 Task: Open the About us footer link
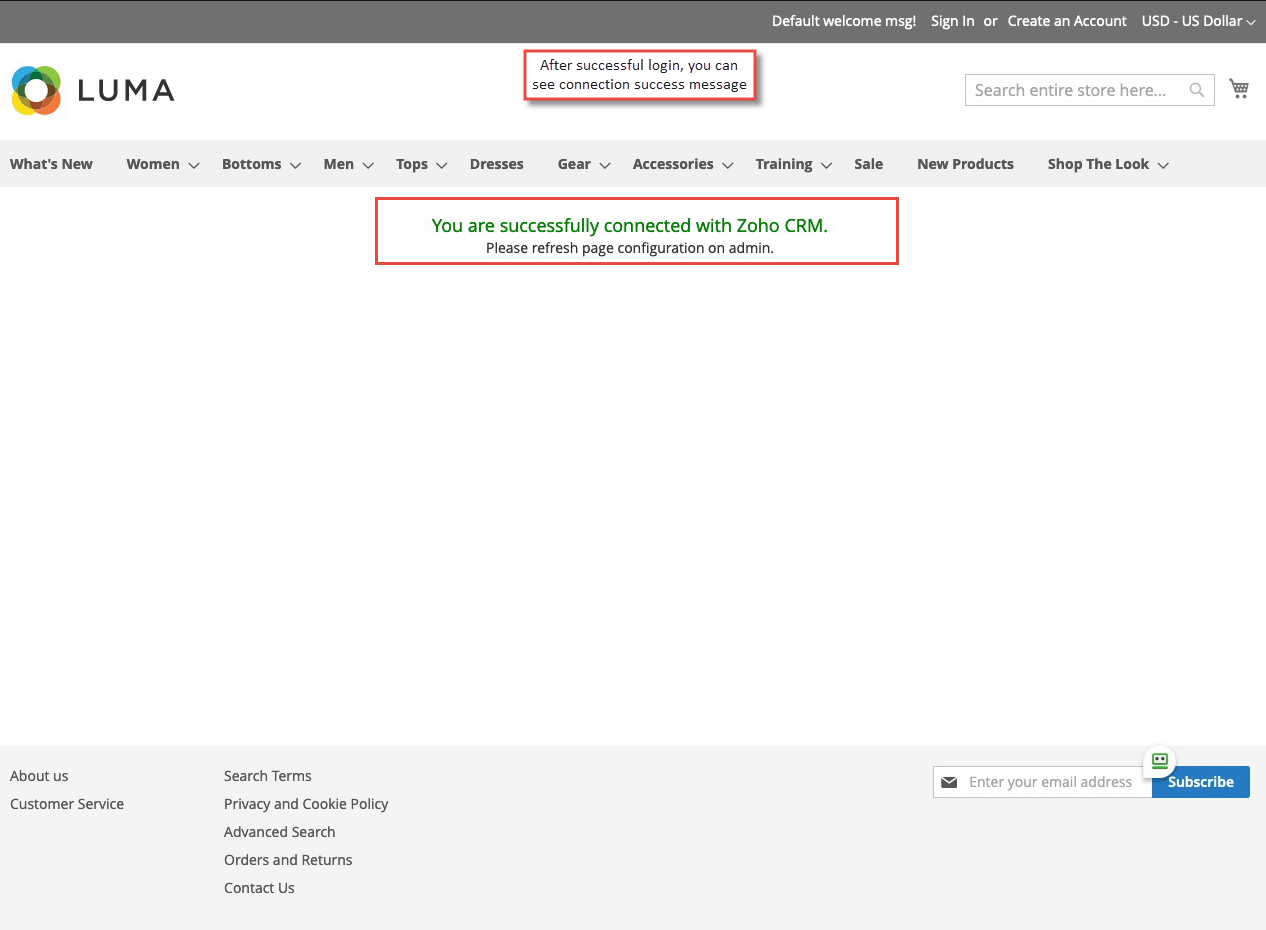(x=39, y=776)
